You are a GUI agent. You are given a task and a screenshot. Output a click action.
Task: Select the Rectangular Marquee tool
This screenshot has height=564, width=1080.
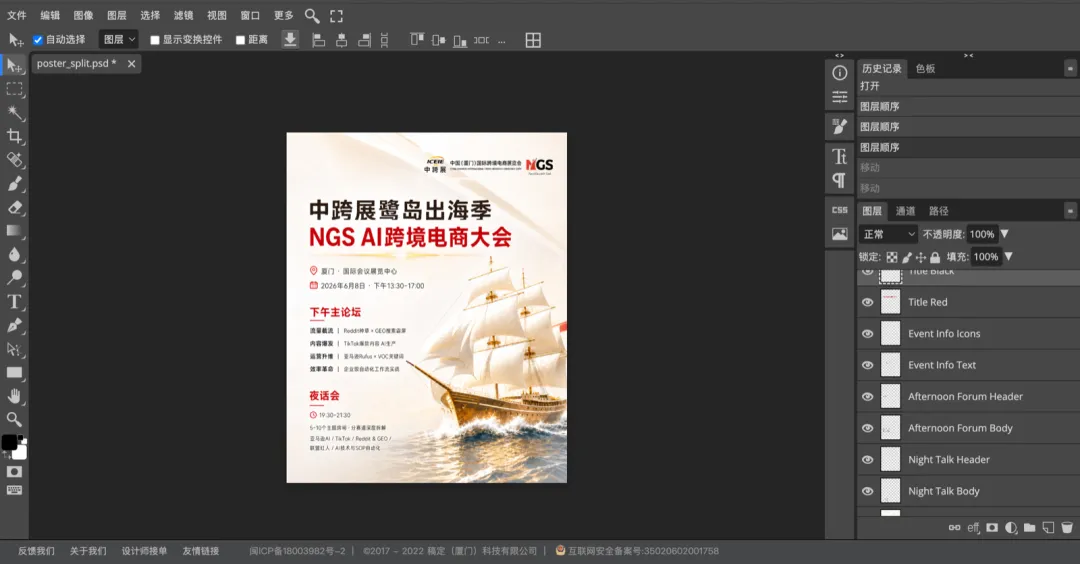coord(14,89)
